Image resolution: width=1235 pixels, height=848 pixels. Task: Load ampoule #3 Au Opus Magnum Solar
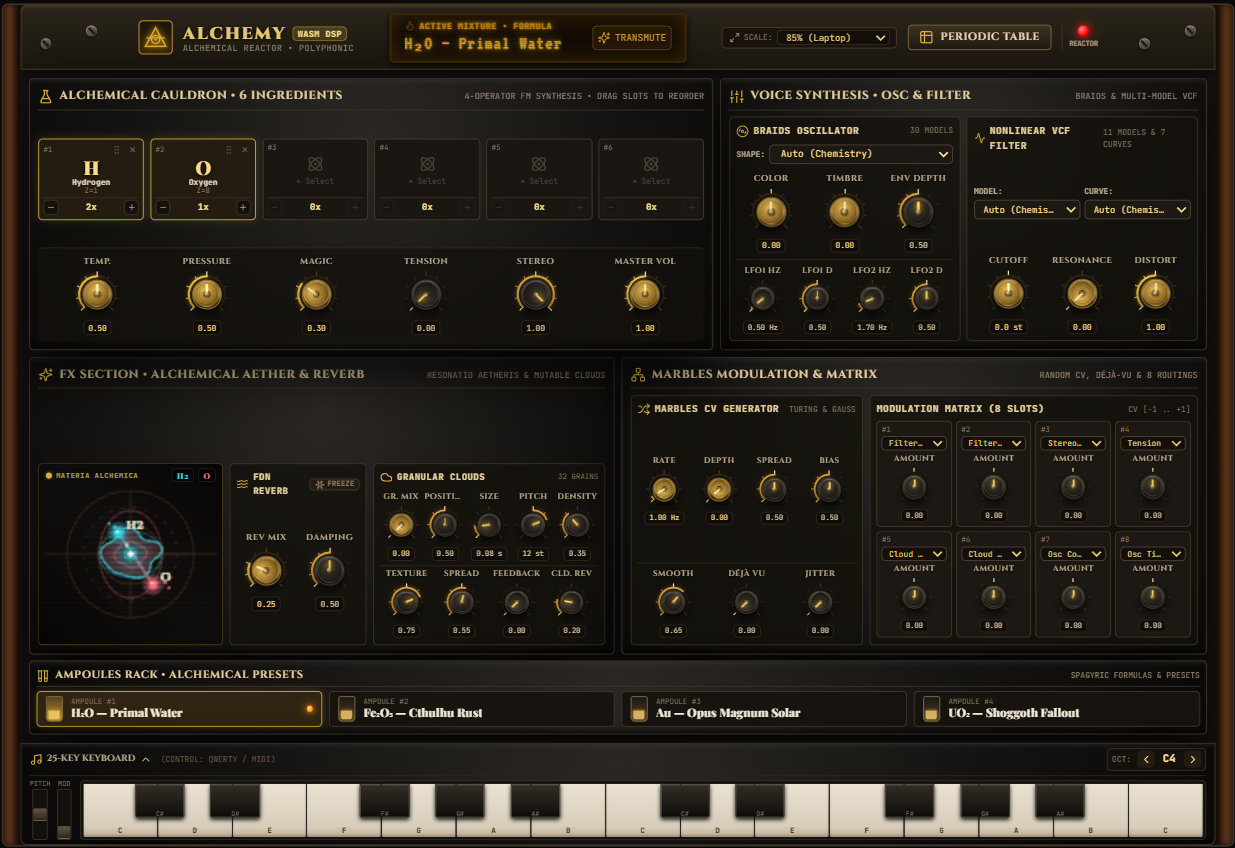tap(764, 708)
